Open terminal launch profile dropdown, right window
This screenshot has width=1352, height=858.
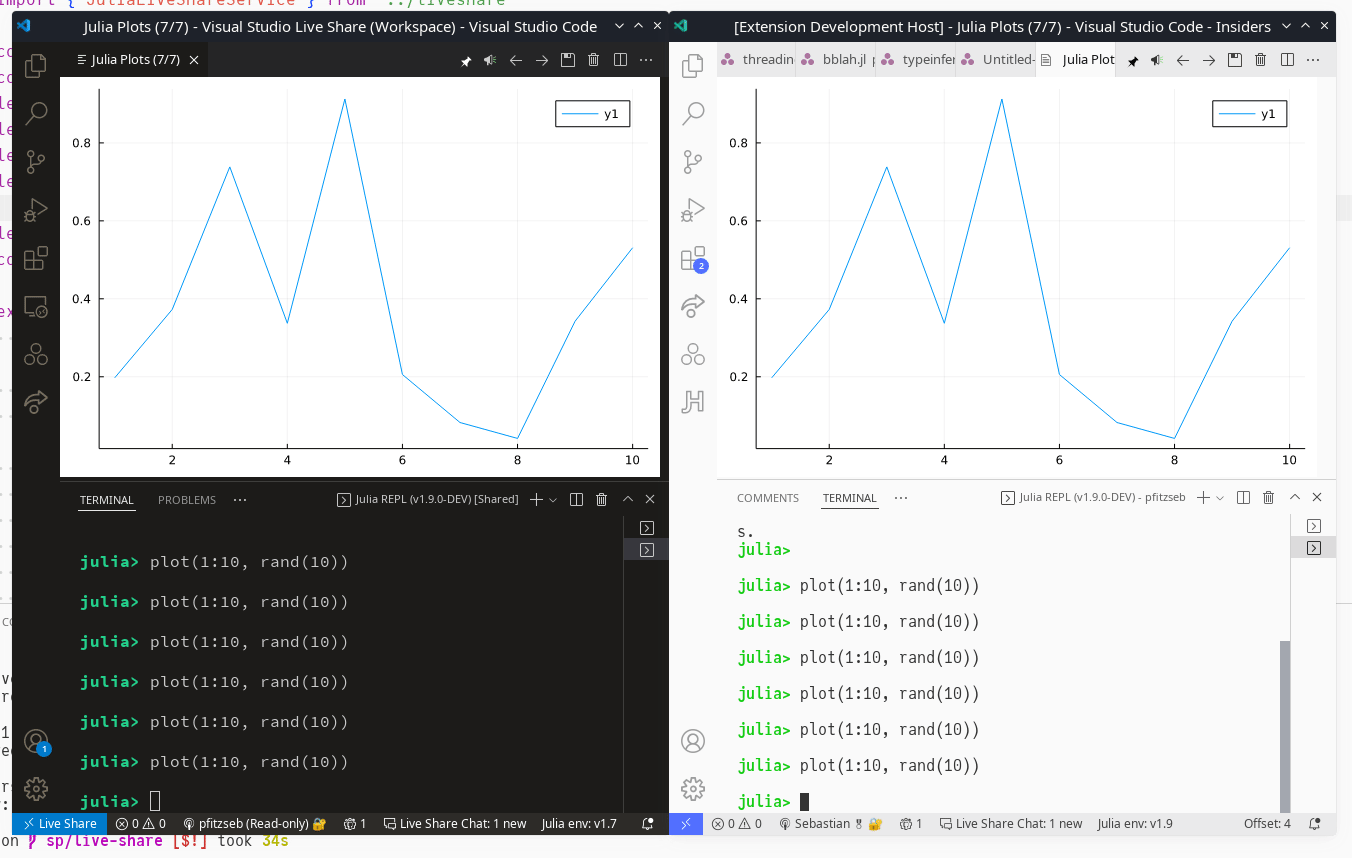(1220, 497)
